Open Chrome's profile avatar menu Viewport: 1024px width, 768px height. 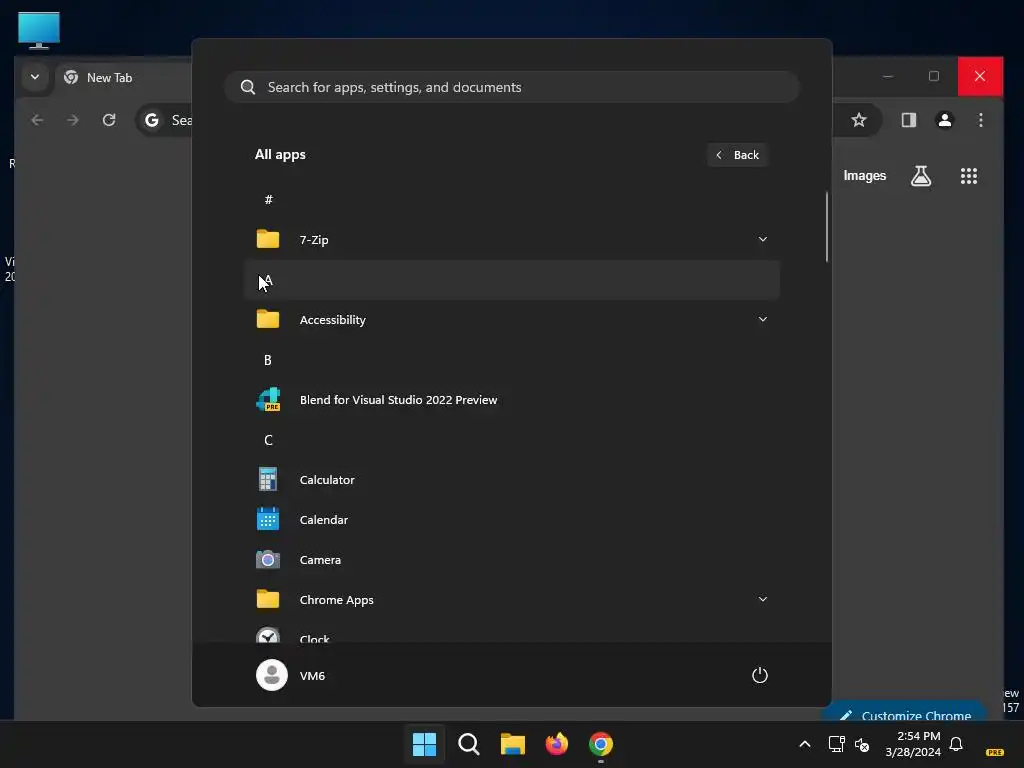click(944, 120)
